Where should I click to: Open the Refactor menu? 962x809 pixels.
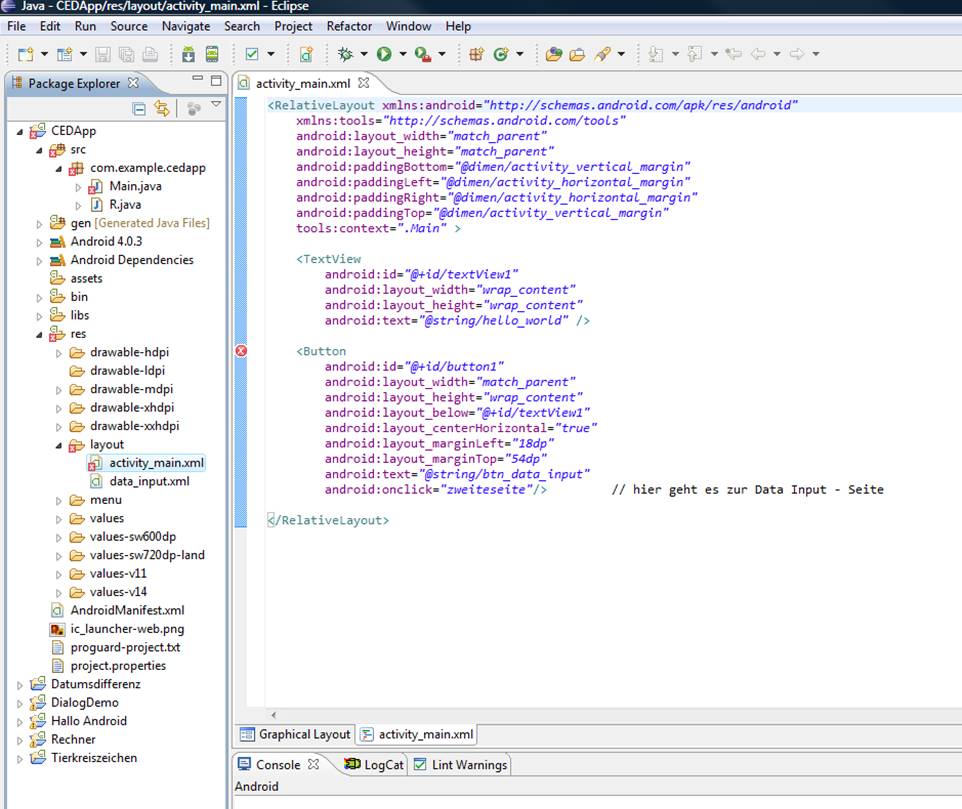coord(349,26)
